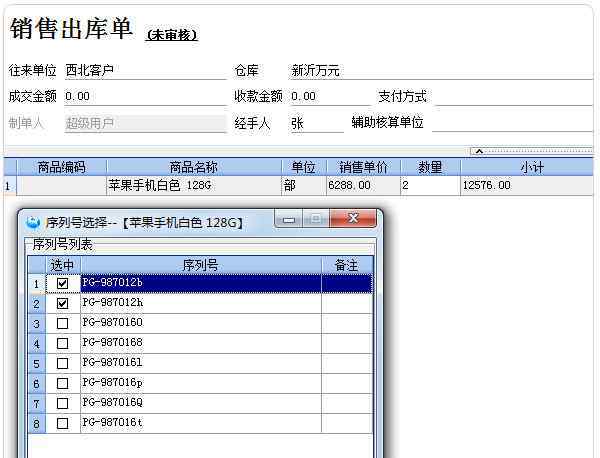The height and width of the screenshot is (458, 600).
Task: Click row header 8 in the serial list
Action: click(x=37, y=424)
